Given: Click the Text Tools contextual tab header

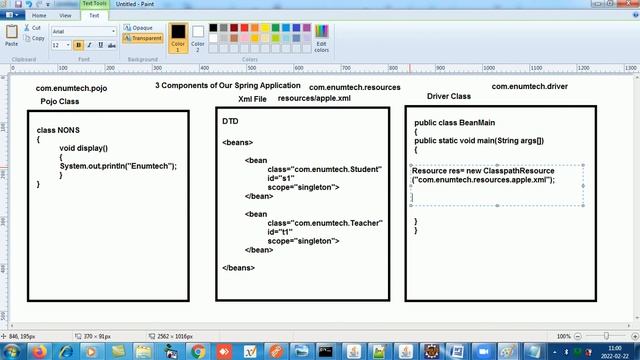Looking at the screenshot, I should click(x=94, y=4).
